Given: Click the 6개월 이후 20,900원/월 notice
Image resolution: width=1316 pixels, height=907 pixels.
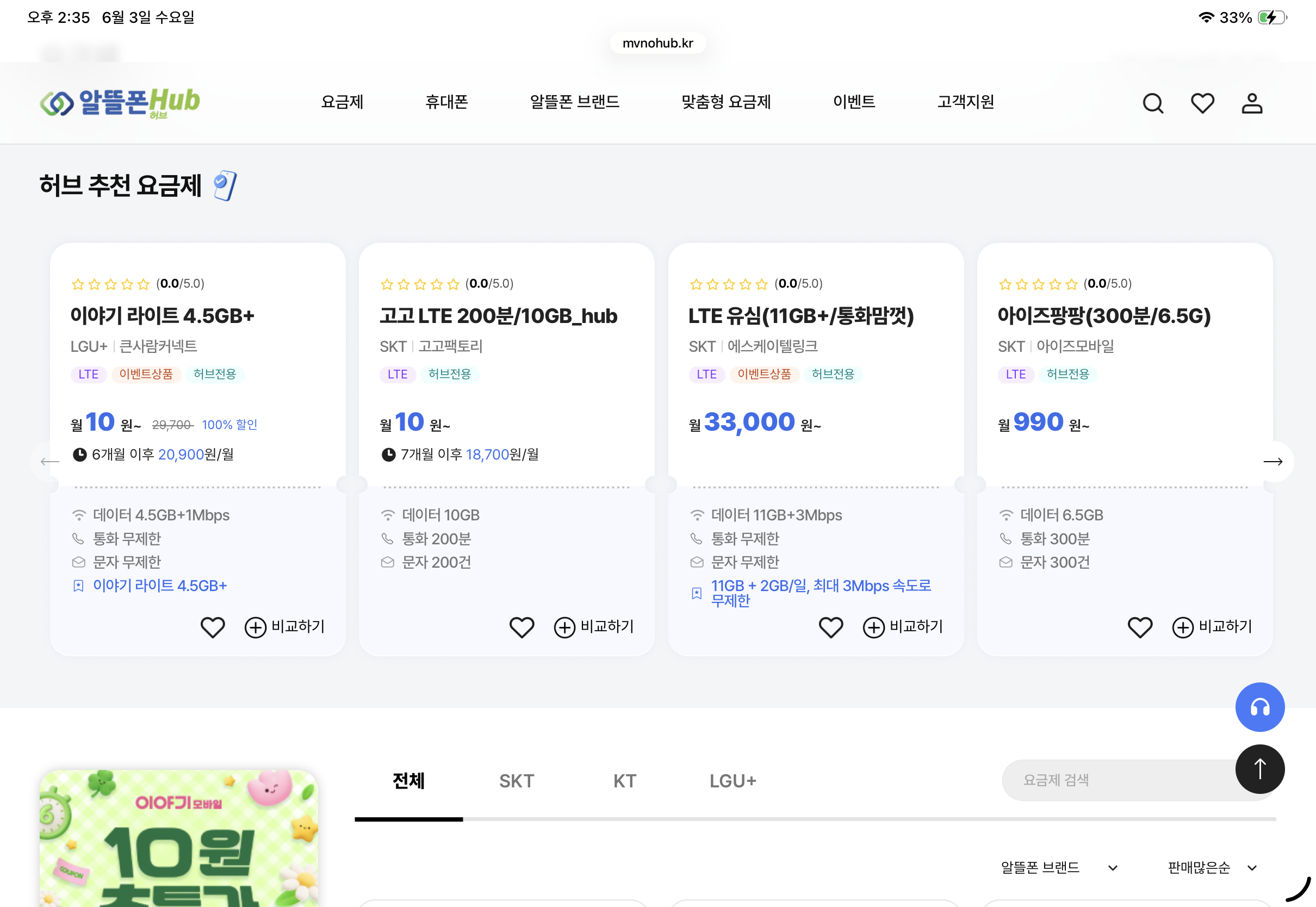Looking at the screenshot, I should 153,455.
